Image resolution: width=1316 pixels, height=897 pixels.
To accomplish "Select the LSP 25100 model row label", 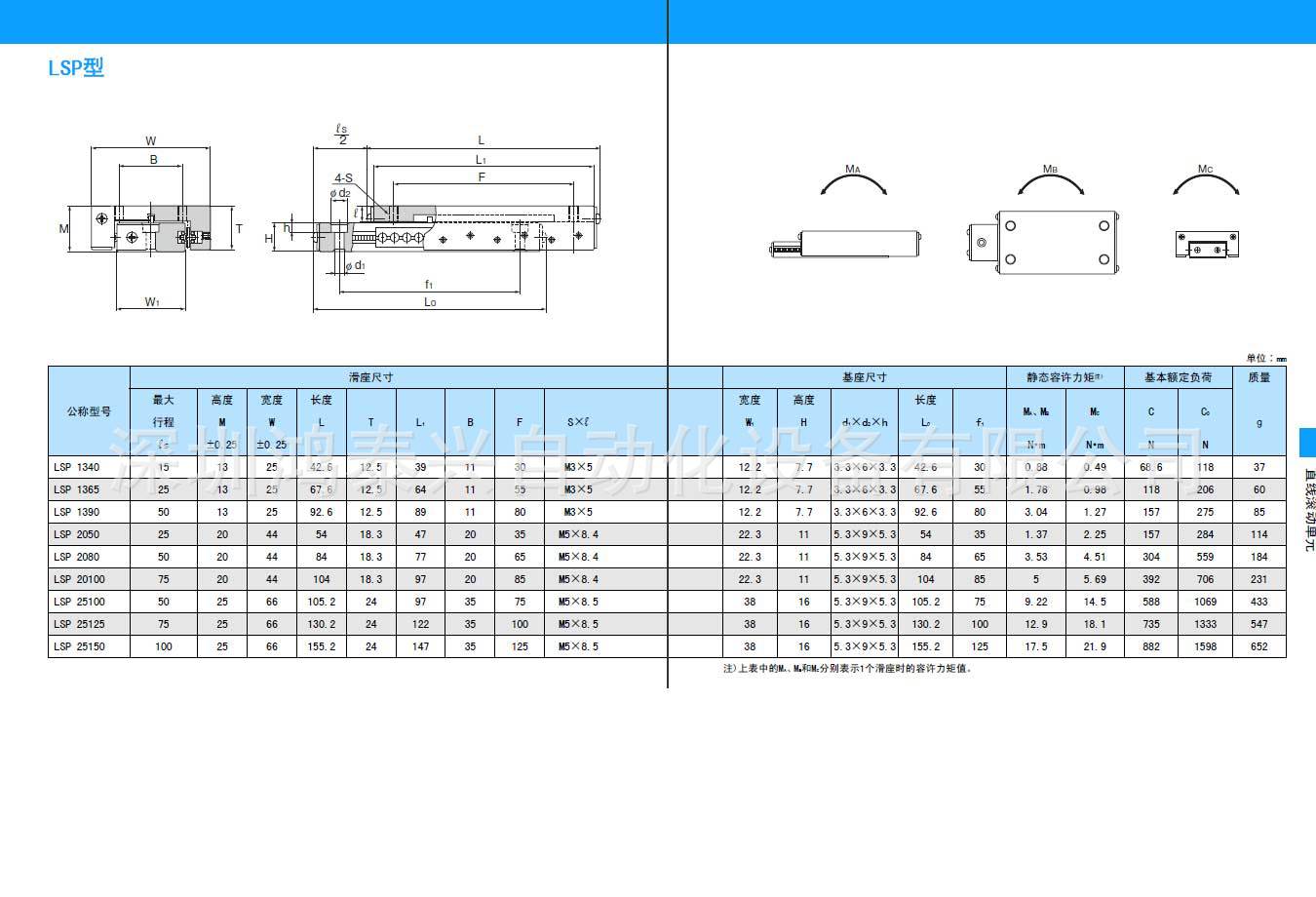I will 79,602.
